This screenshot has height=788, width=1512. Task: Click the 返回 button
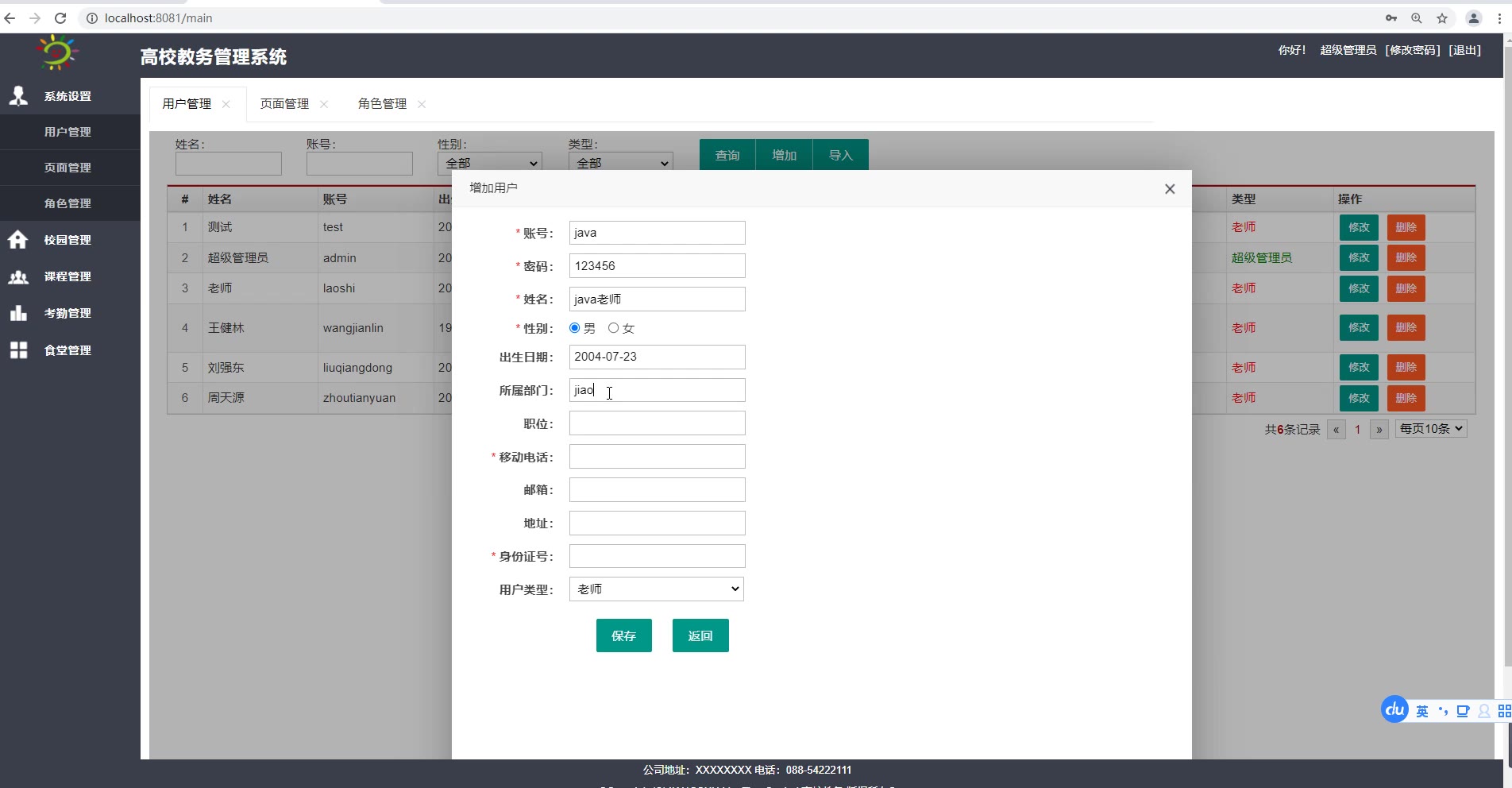[x=700, y=635]
